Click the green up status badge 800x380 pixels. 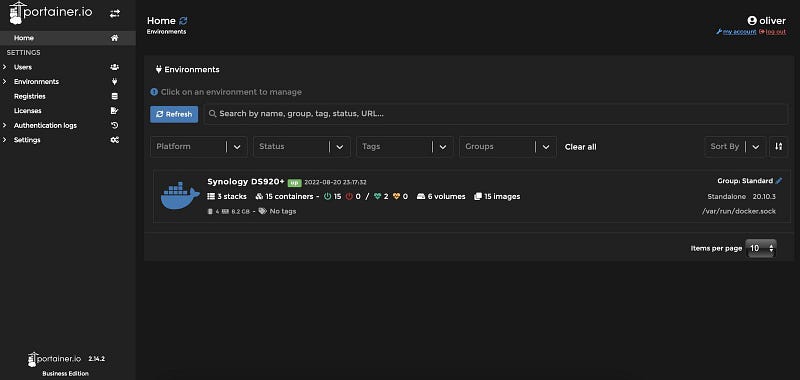coord(294,183)
